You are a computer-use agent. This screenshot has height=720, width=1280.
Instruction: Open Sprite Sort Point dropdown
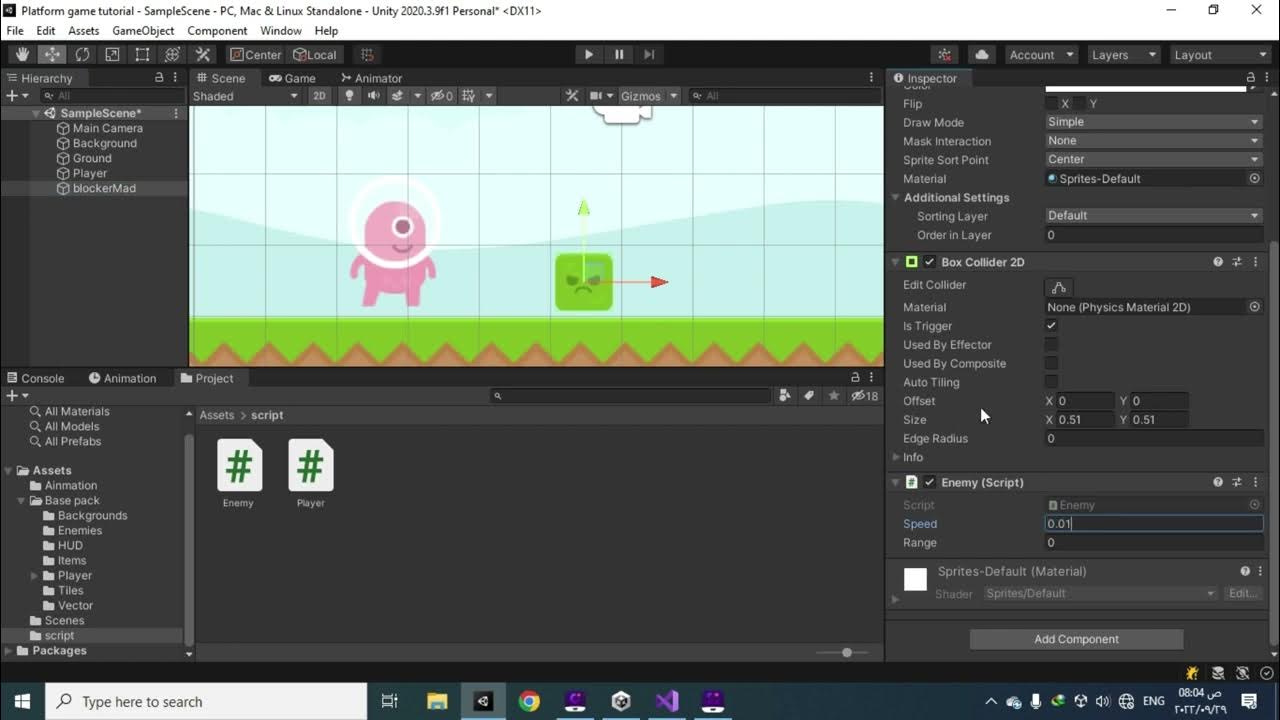pos(1154,160)
